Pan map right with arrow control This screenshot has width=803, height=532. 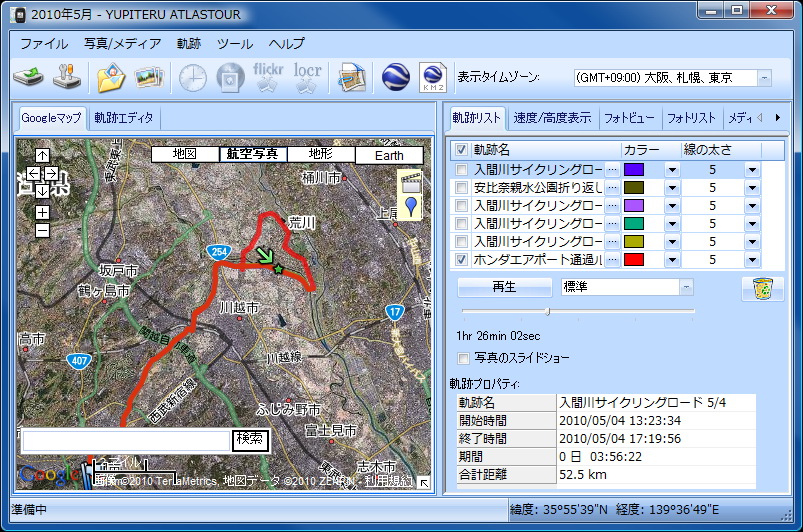pos(51,173)
